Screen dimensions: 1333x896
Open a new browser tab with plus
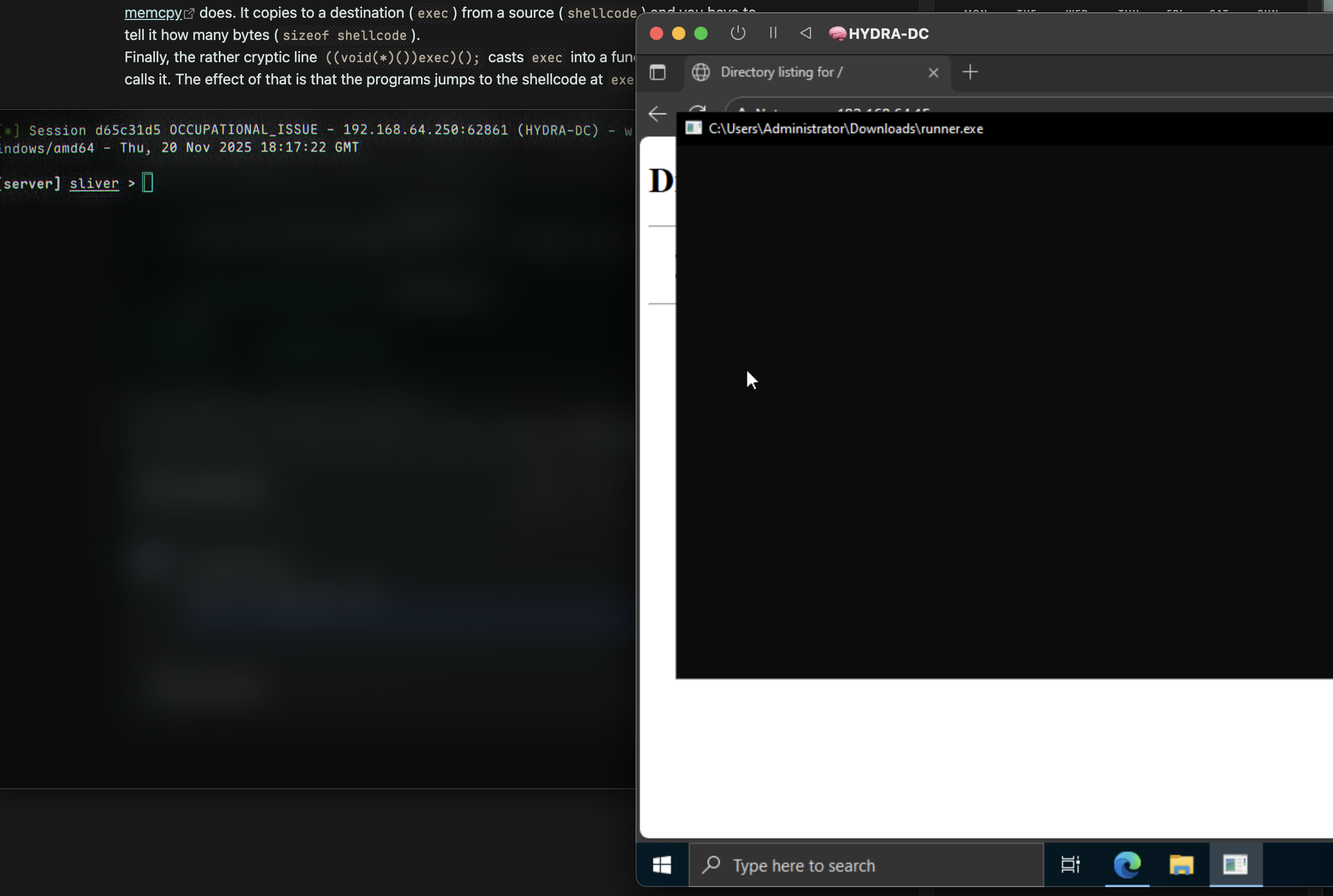970,73
